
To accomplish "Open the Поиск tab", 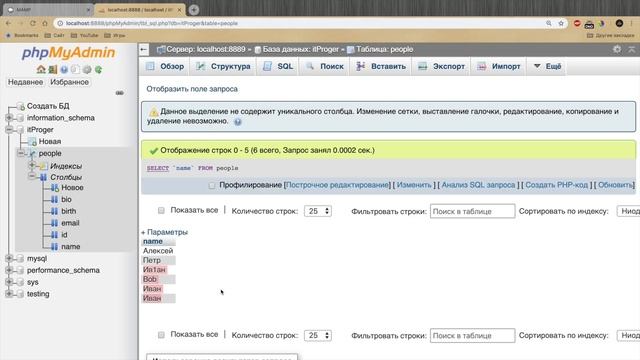I will pyautogui.click(x=325, y=66).
